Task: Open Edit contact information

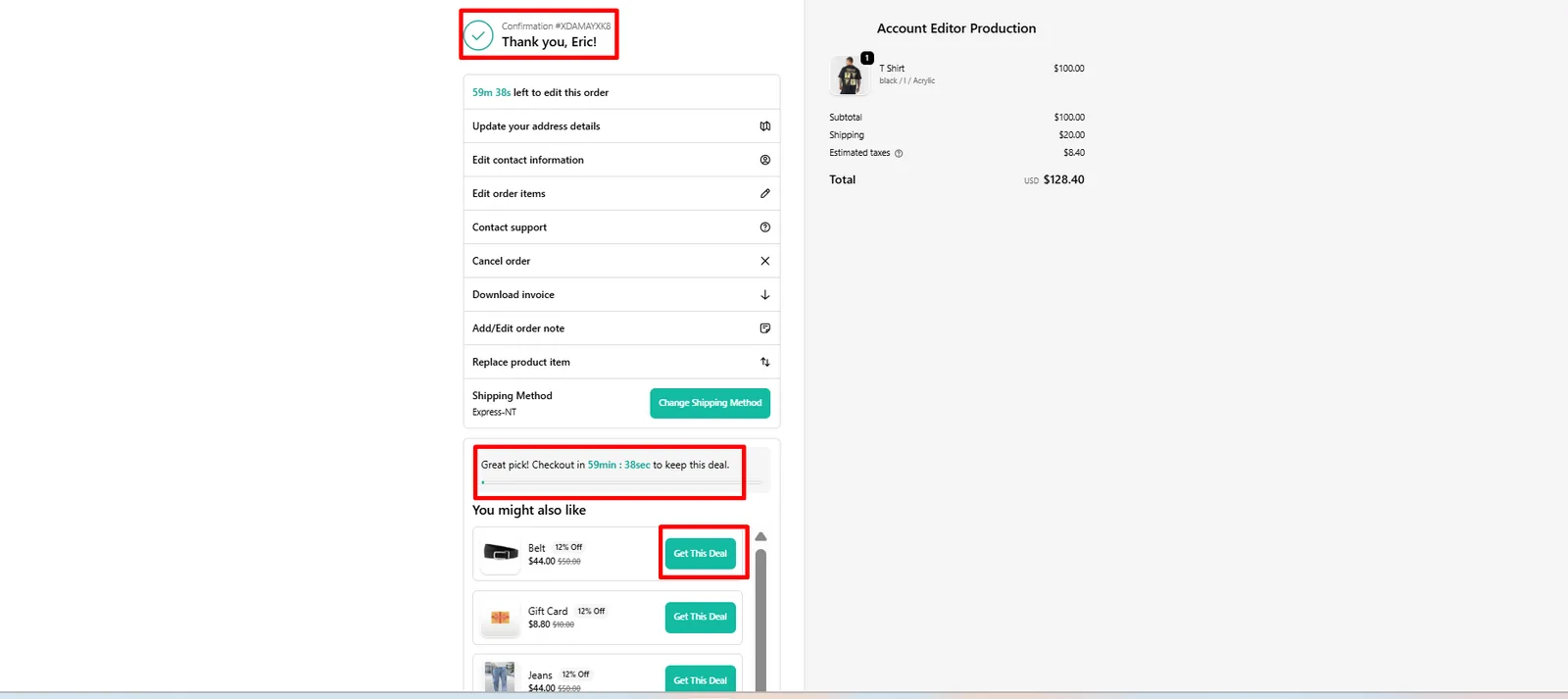Action: click(x=621, y=160)
